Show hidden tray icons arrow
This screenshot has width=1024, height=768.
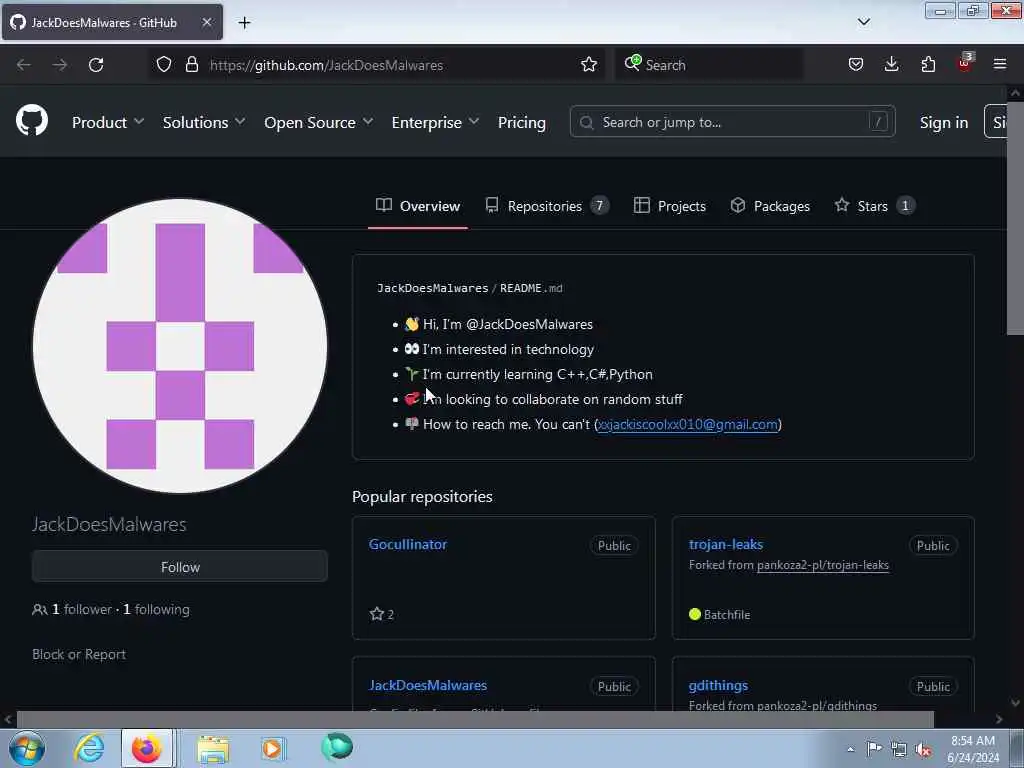(850, 749)
